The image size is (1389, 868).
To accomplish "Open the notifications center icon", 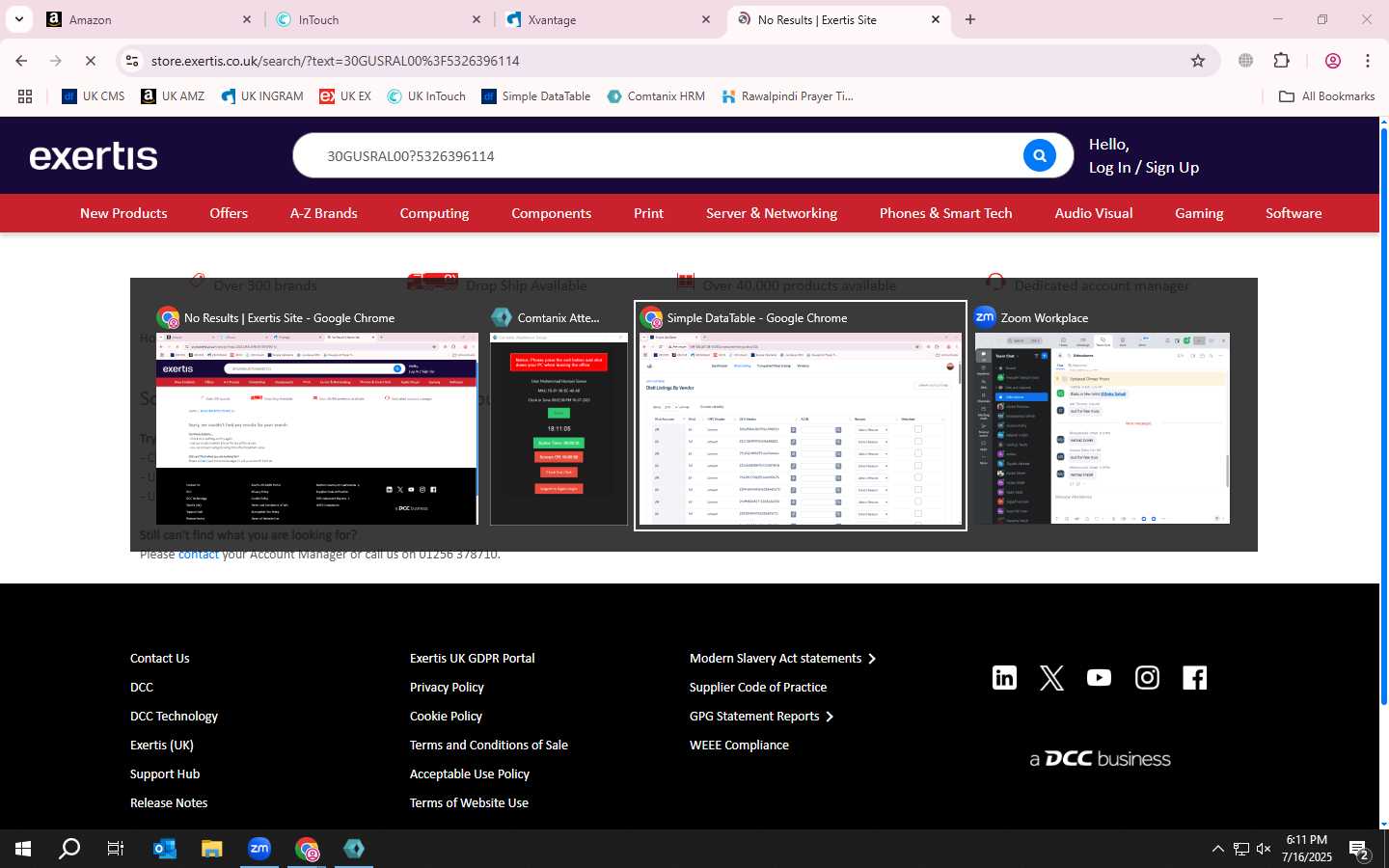I will tap(1360, 850).
